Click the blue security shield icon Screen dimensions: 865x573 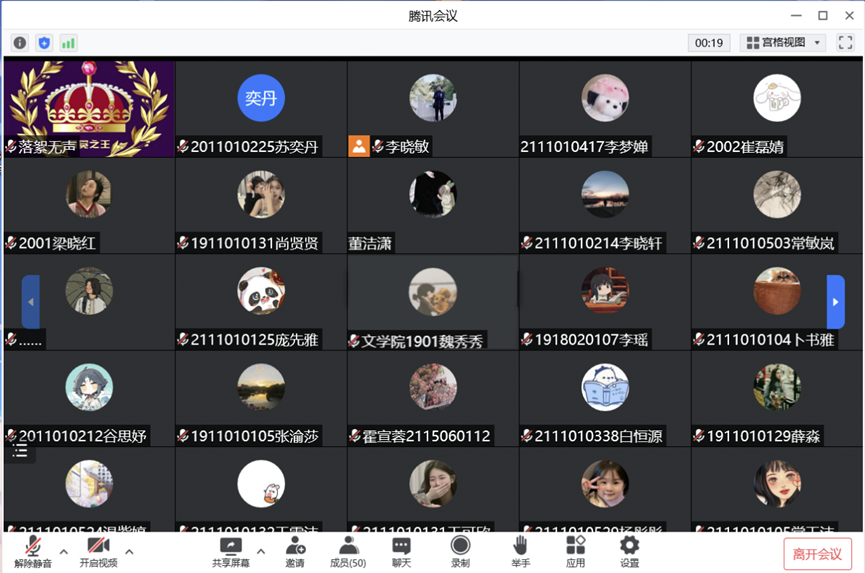coord(44,43)
